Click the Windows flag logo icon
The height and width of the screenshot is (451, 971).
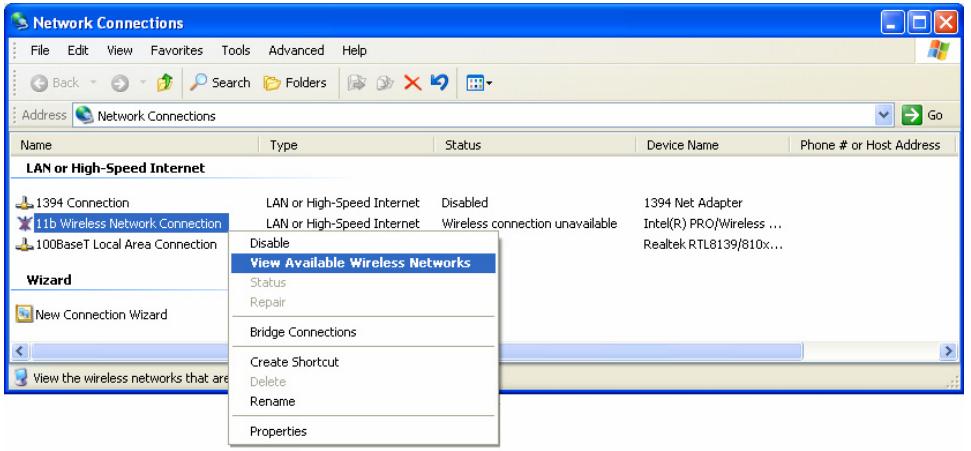pos(938,51)
